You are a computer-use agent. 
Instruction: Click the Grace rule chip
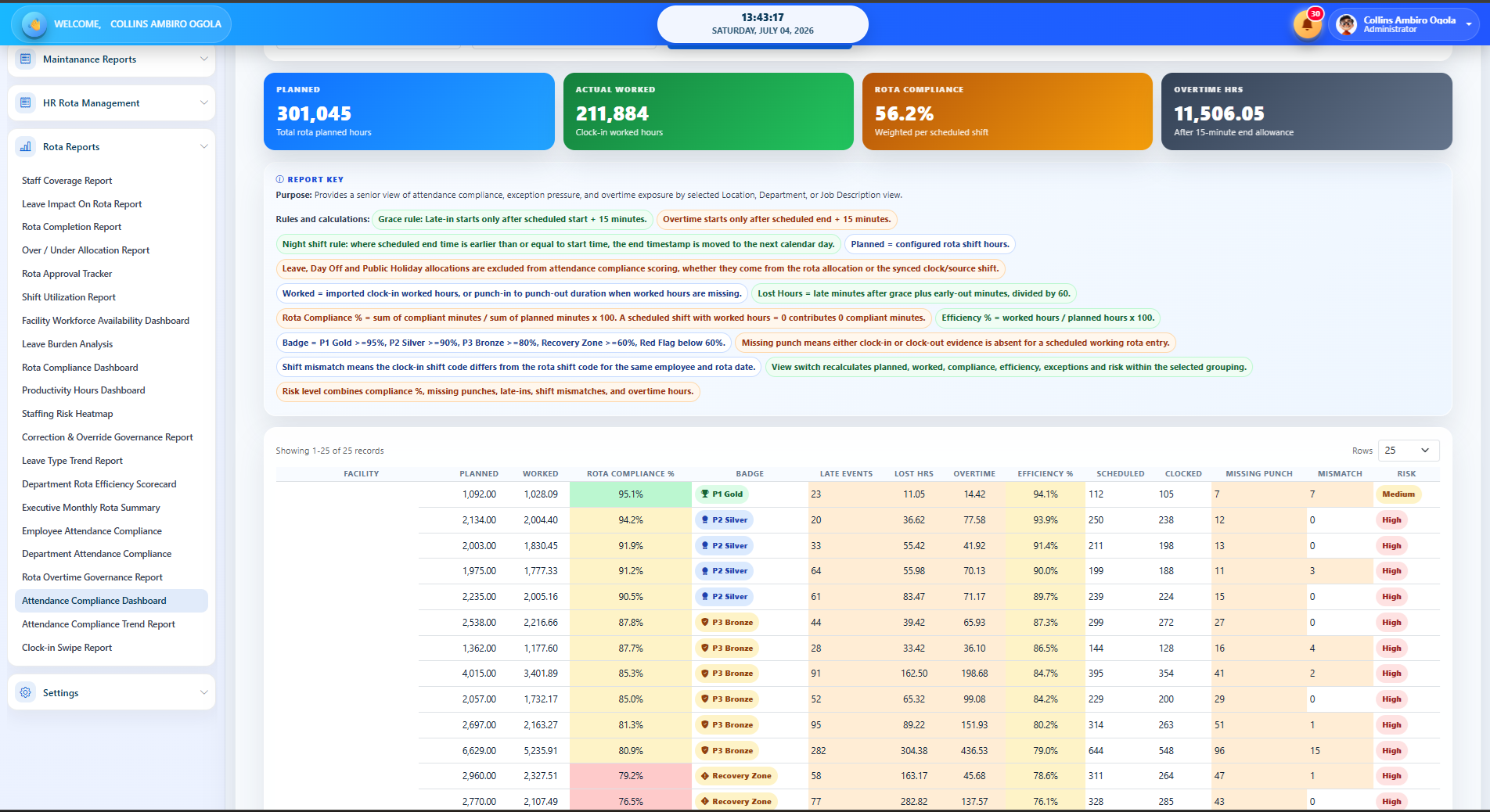(x=513, y=220)
